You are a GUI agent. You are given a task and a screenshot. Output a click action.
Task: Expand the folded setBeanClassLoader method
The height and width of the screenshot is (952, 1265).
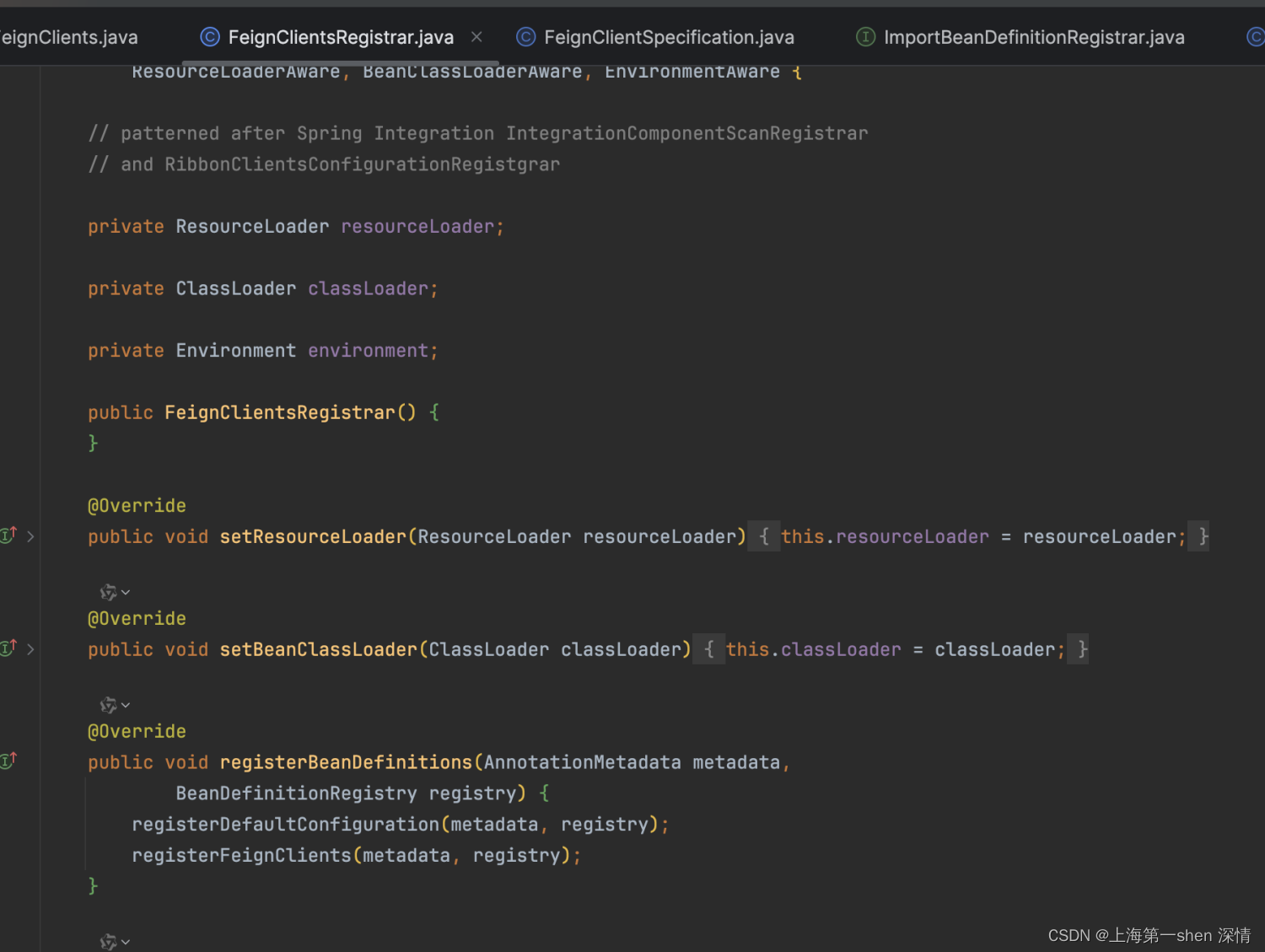pos(30,649)
